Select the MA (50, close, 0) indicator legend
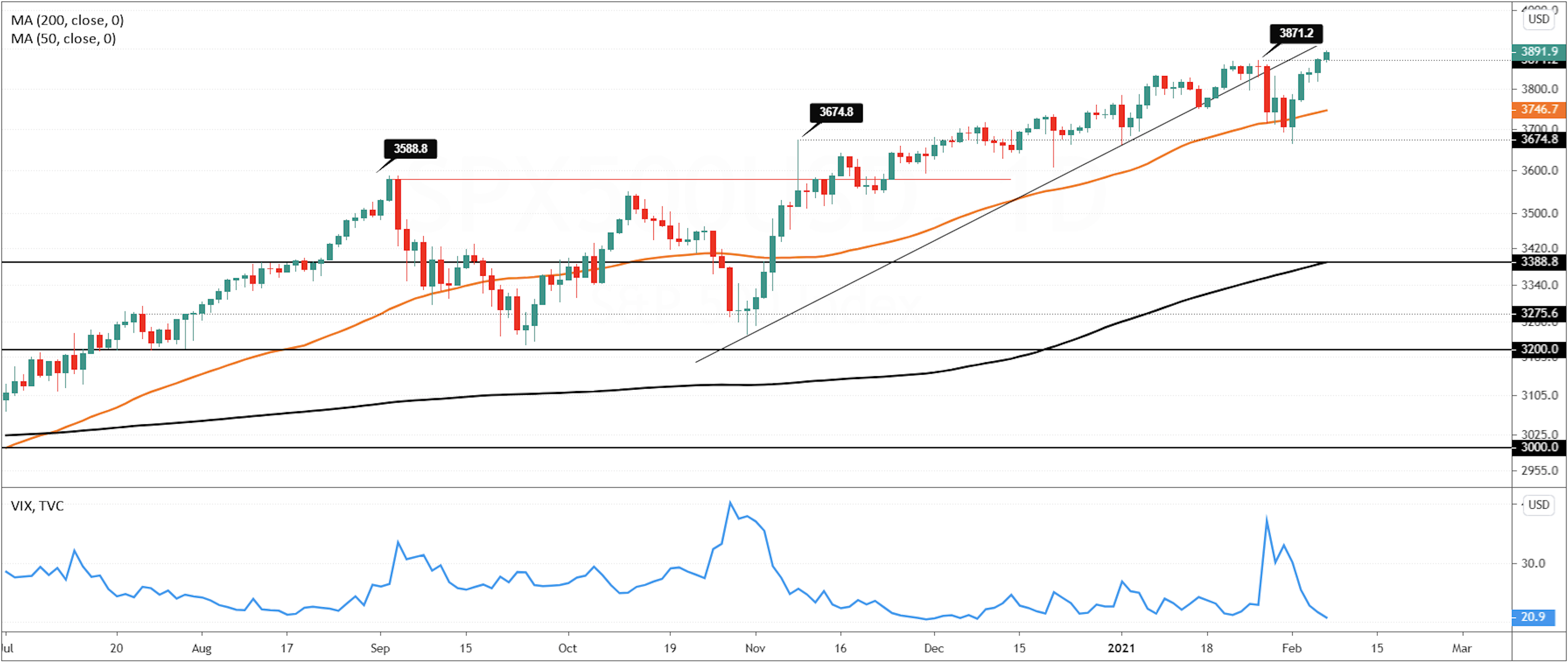The image size is (1568, 663). point(63,38)
